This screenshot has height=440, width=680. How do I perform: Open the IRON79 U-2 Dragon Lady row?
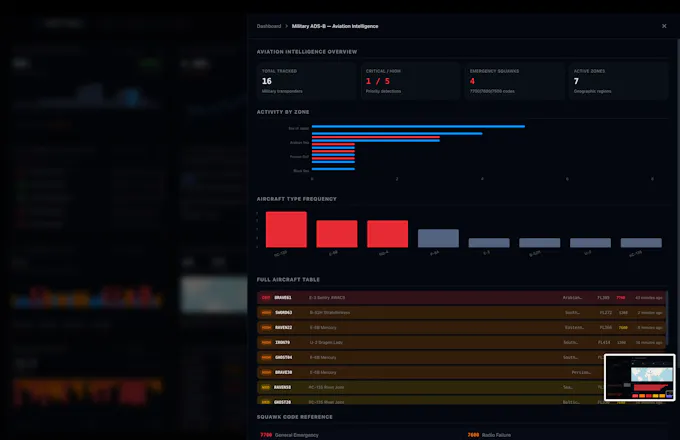[x=461, y=342]
